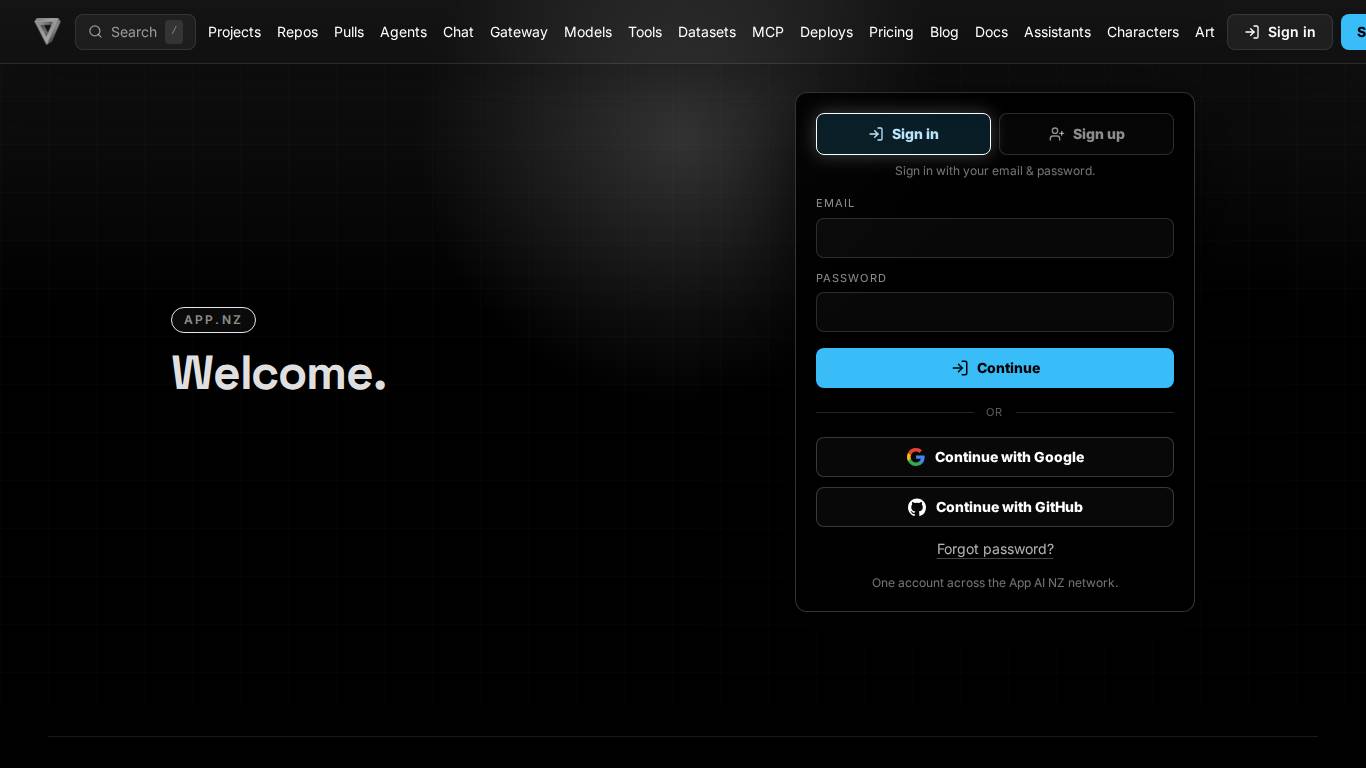1366x768 pixels.
Task: View the Pricing page
Action: click(x=891, y=32)
